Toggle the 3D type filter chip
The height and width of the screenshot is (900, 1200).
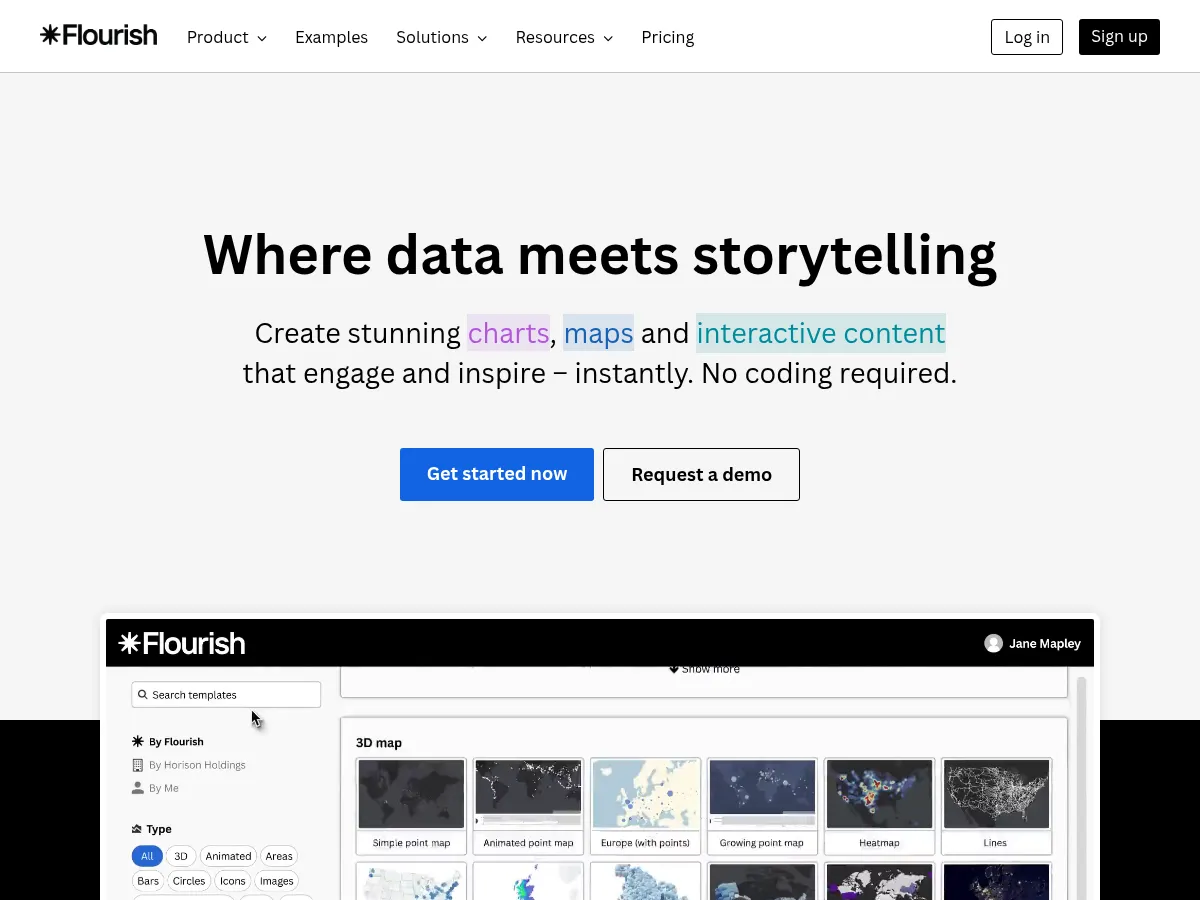click(180, 856)
